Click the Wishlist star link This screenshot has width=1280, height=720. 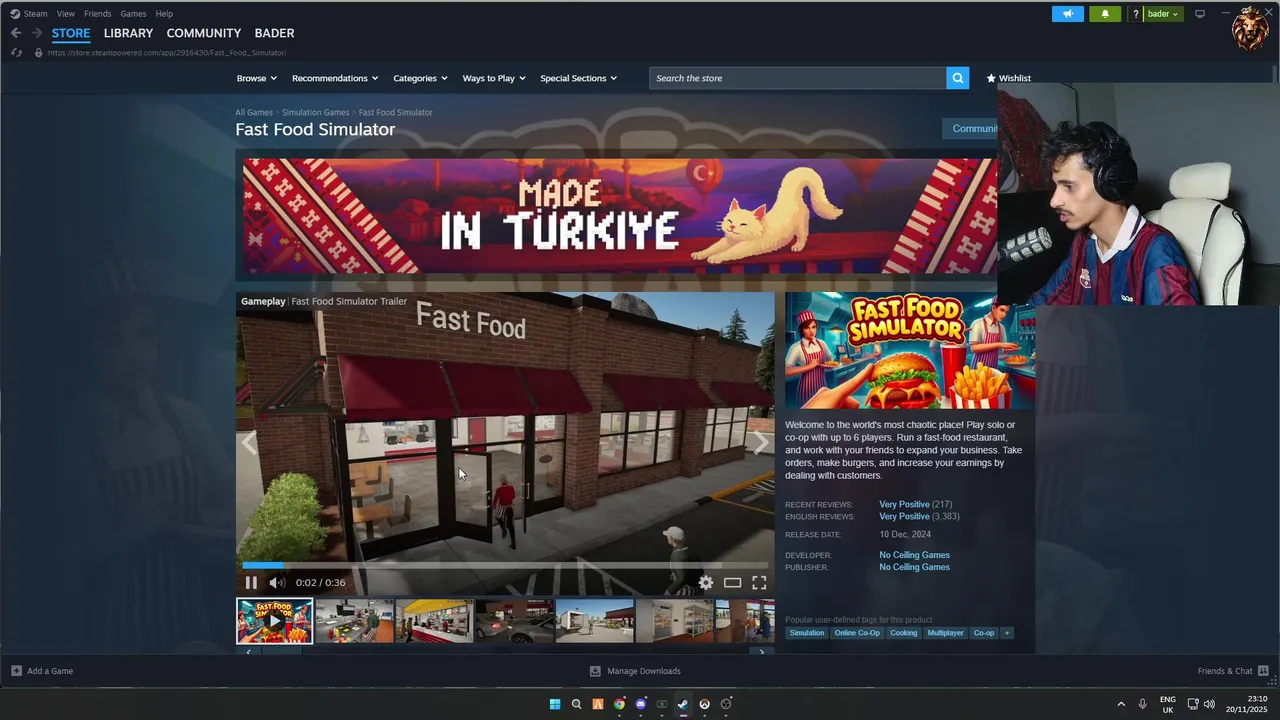tap(1008, 78)
